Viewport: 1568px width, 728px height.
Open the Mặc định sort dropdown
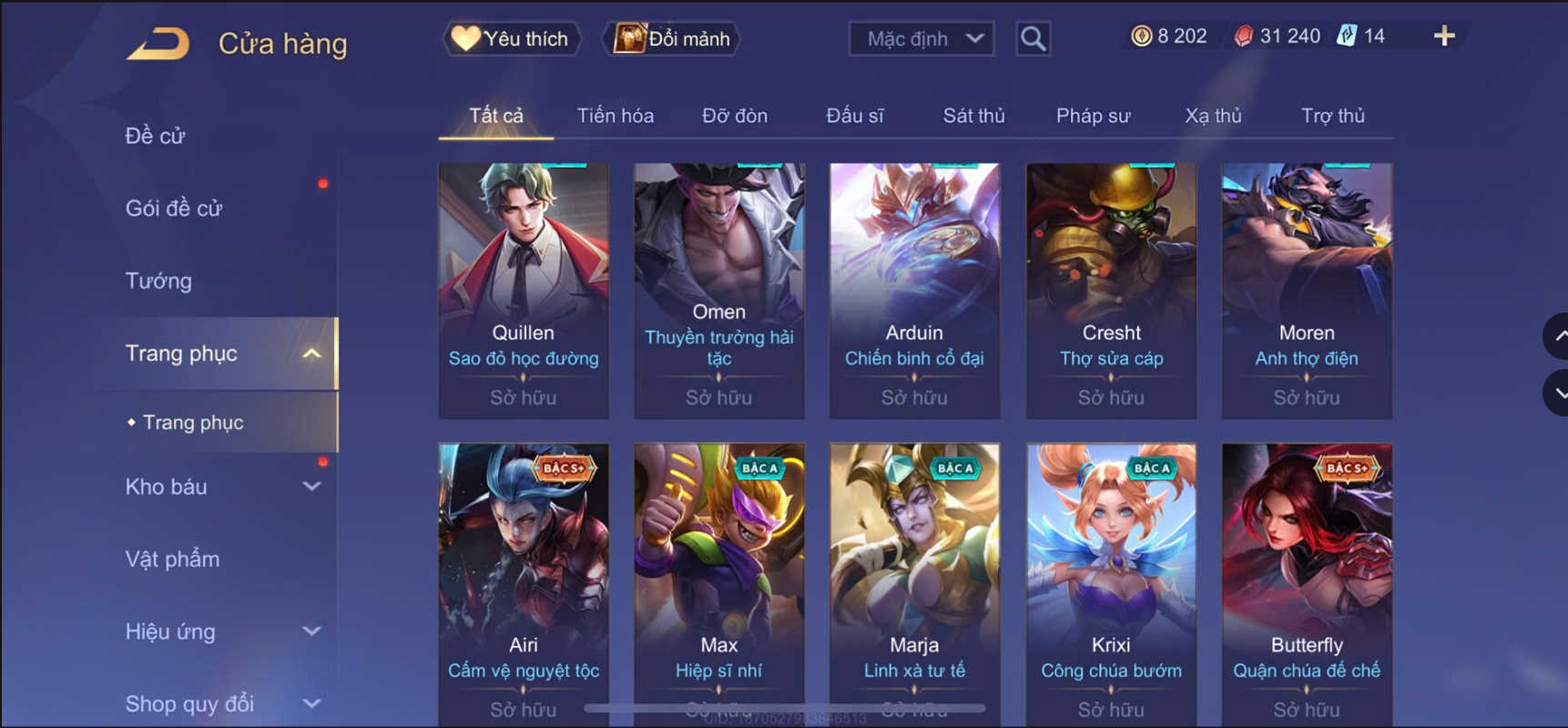click(921, 38)
